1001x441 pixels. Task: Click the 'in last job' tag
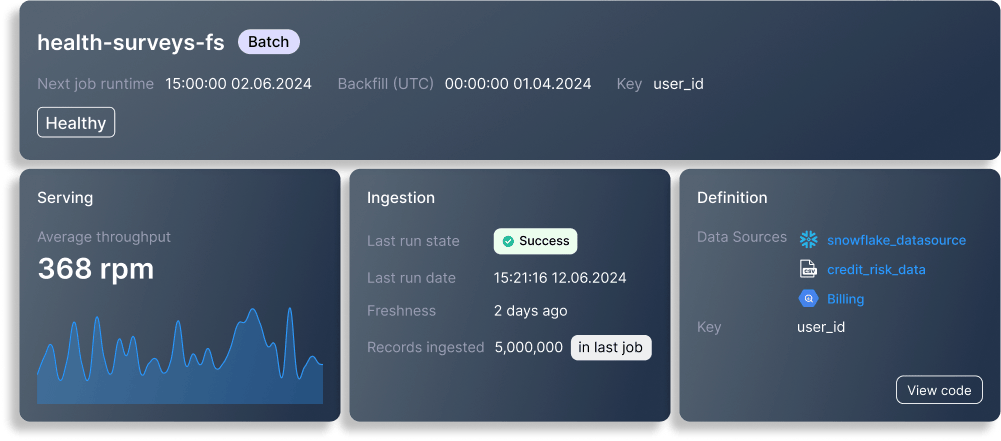pyautogui.click(x=611, y=348)
